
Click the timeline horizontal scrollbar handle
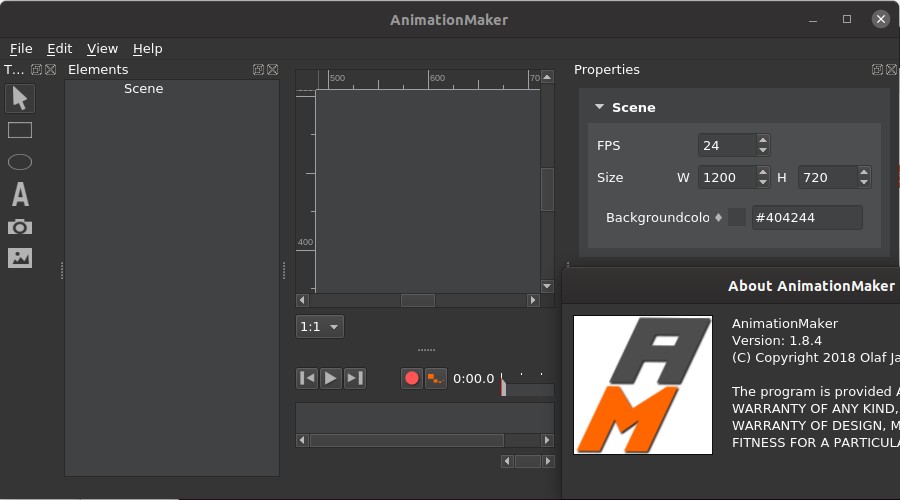click(407, 440)
